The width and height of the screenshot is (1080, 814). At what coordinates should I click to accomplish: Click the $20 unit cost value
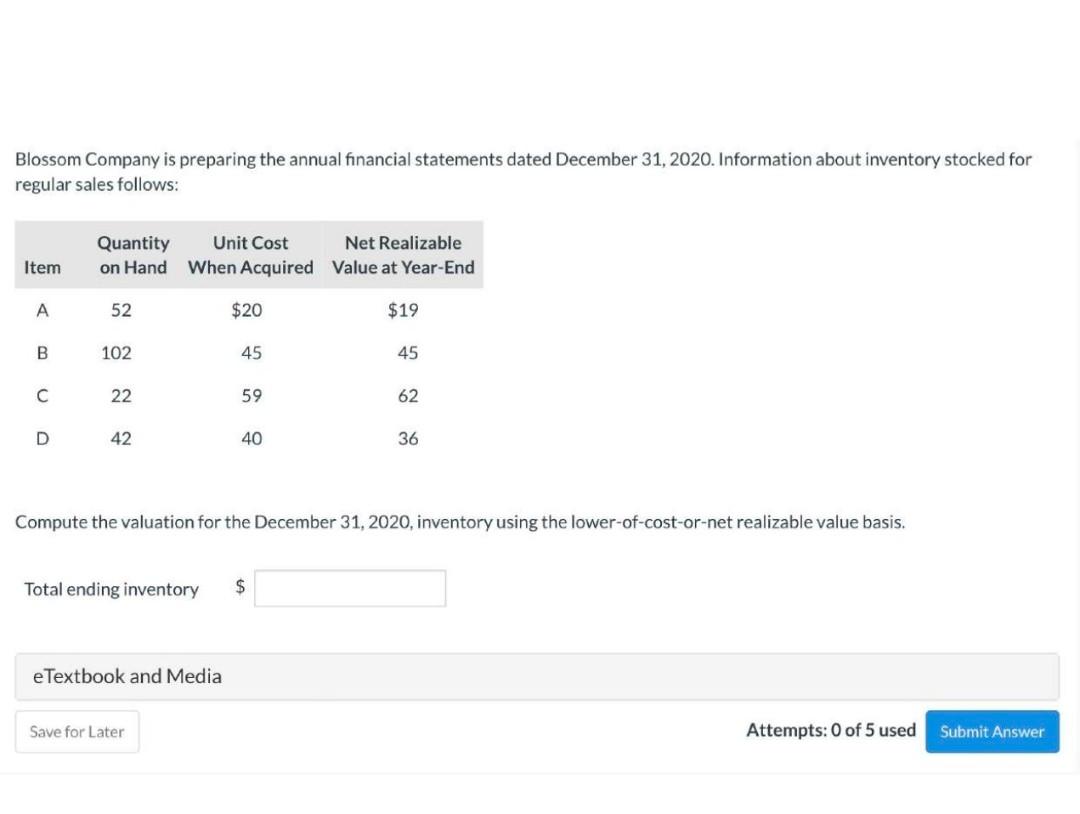click(245, 310)
